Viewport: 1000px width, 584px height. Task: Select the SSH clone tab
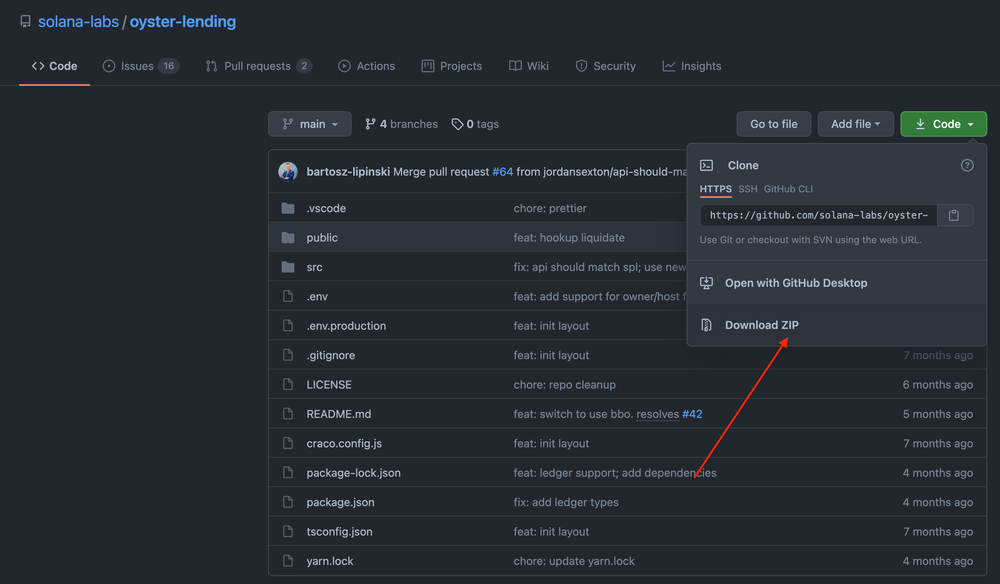747,189
